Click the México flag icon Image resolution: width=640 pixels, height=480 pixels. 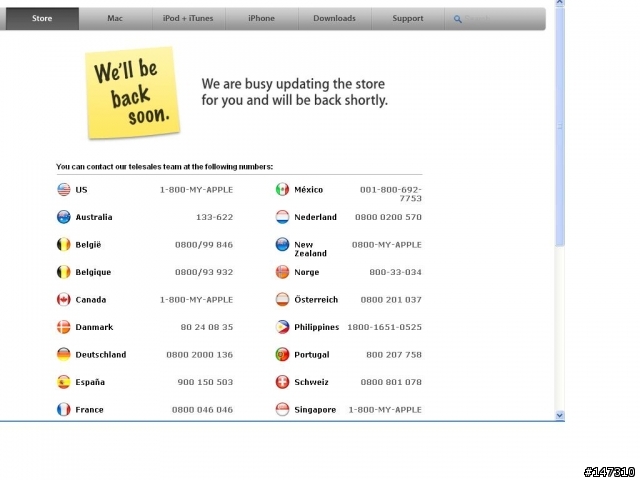(282, 189)
